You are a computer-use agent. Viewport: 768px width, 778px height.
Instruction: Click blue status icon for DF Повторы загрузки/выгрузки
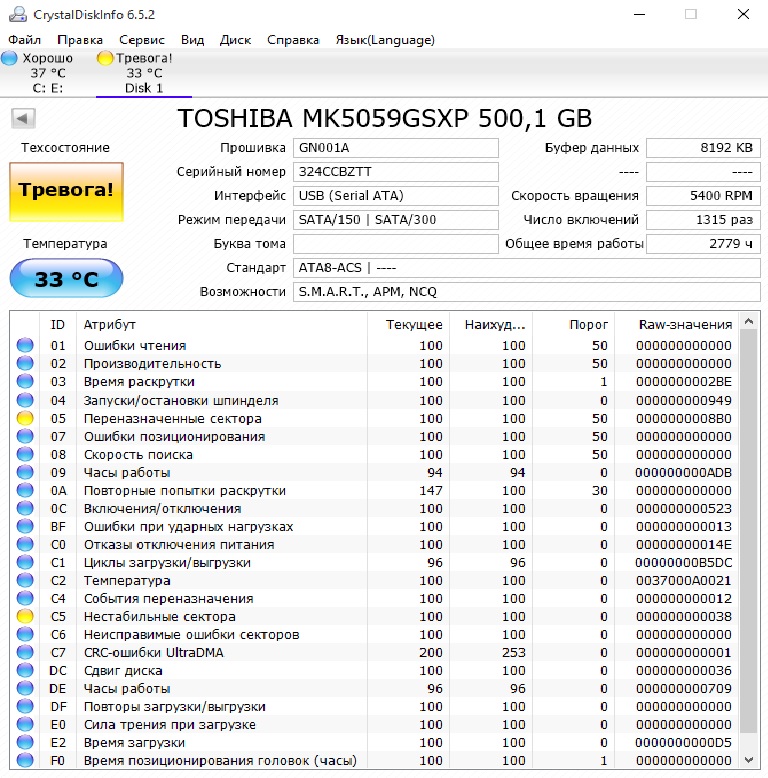(25, 707)
